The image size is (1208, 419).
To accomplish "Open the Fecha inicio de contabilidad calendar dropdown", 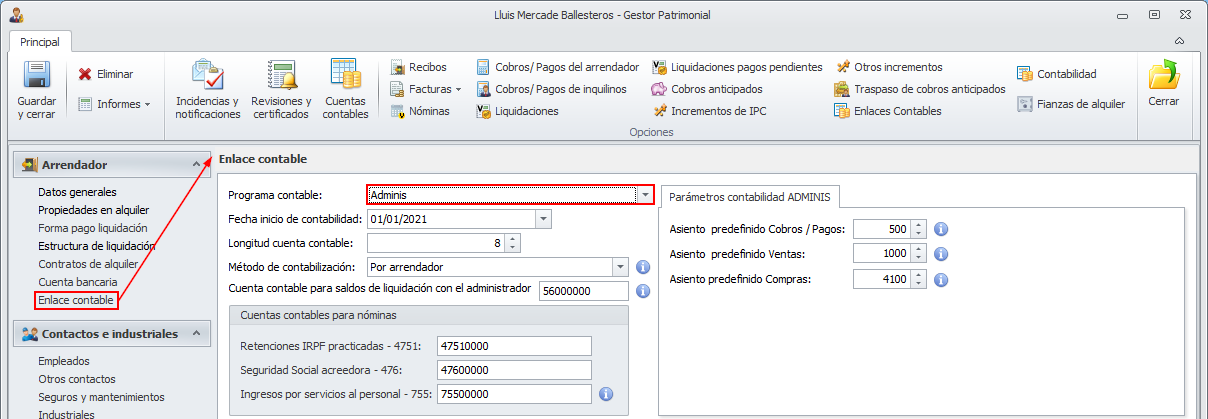I will pos(543,219).
